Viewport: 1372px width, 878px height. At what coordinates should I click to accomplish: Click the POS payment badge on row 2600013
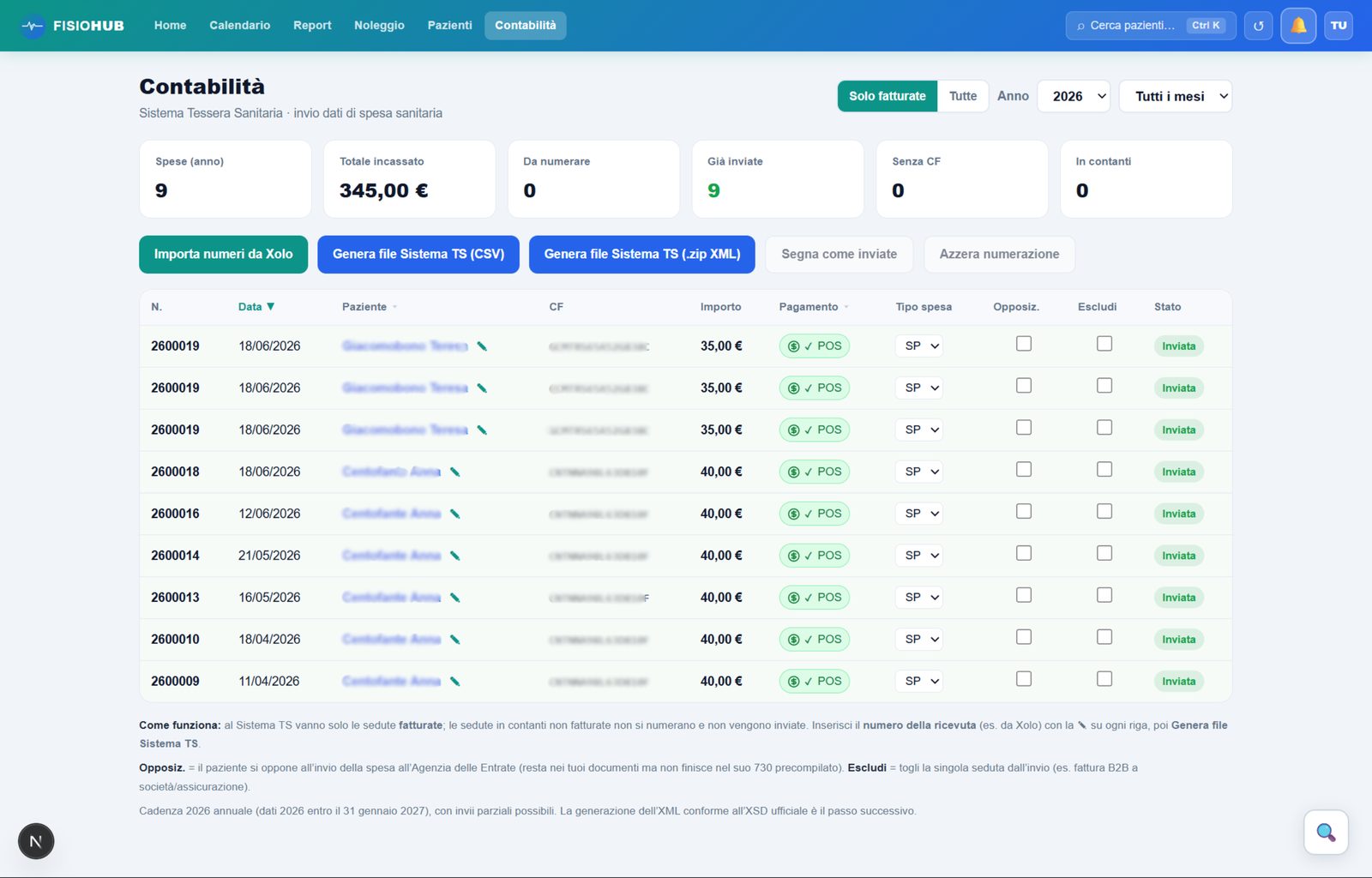point(815,598)
